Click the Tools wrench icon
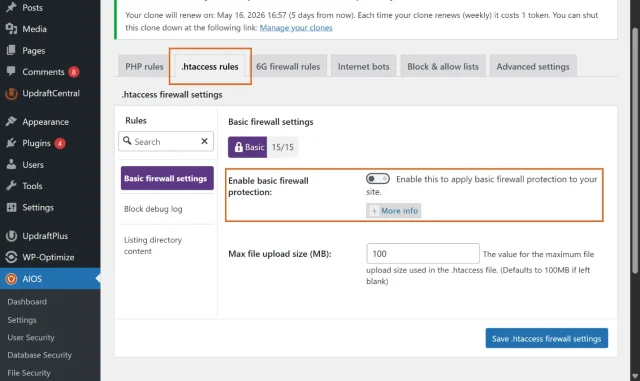 [x=11, y=186]
